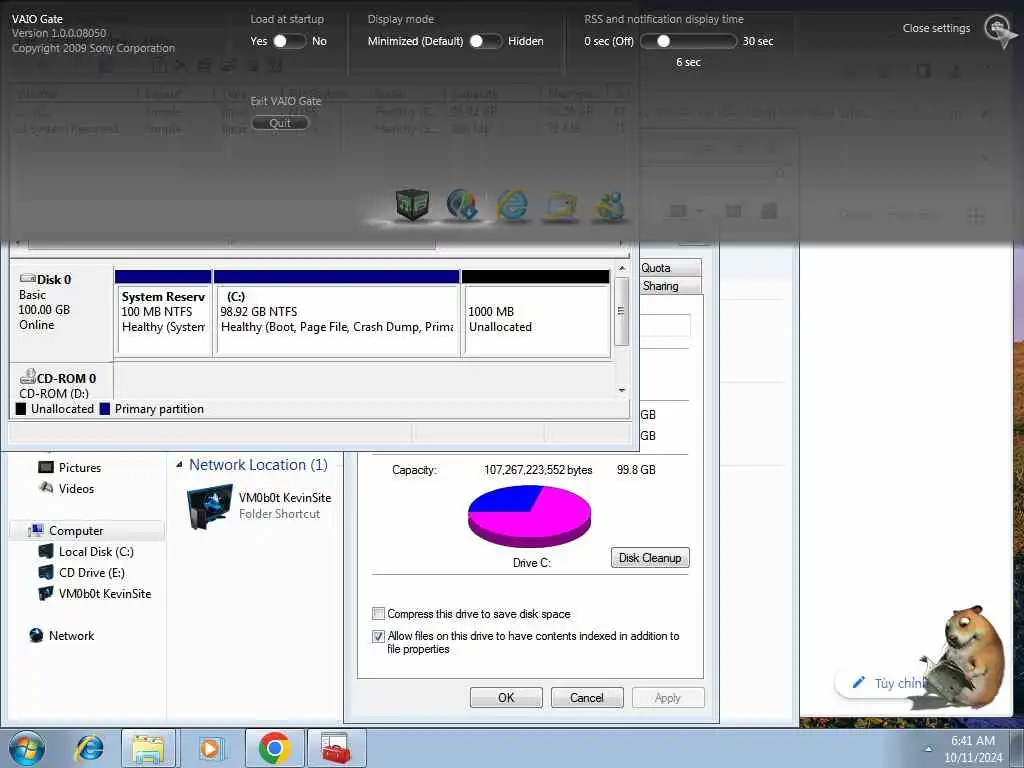Open the green media cube icon in VAIO Gate dock
Viewport: 1024px width, 768px height.
[x=412, y=204]
